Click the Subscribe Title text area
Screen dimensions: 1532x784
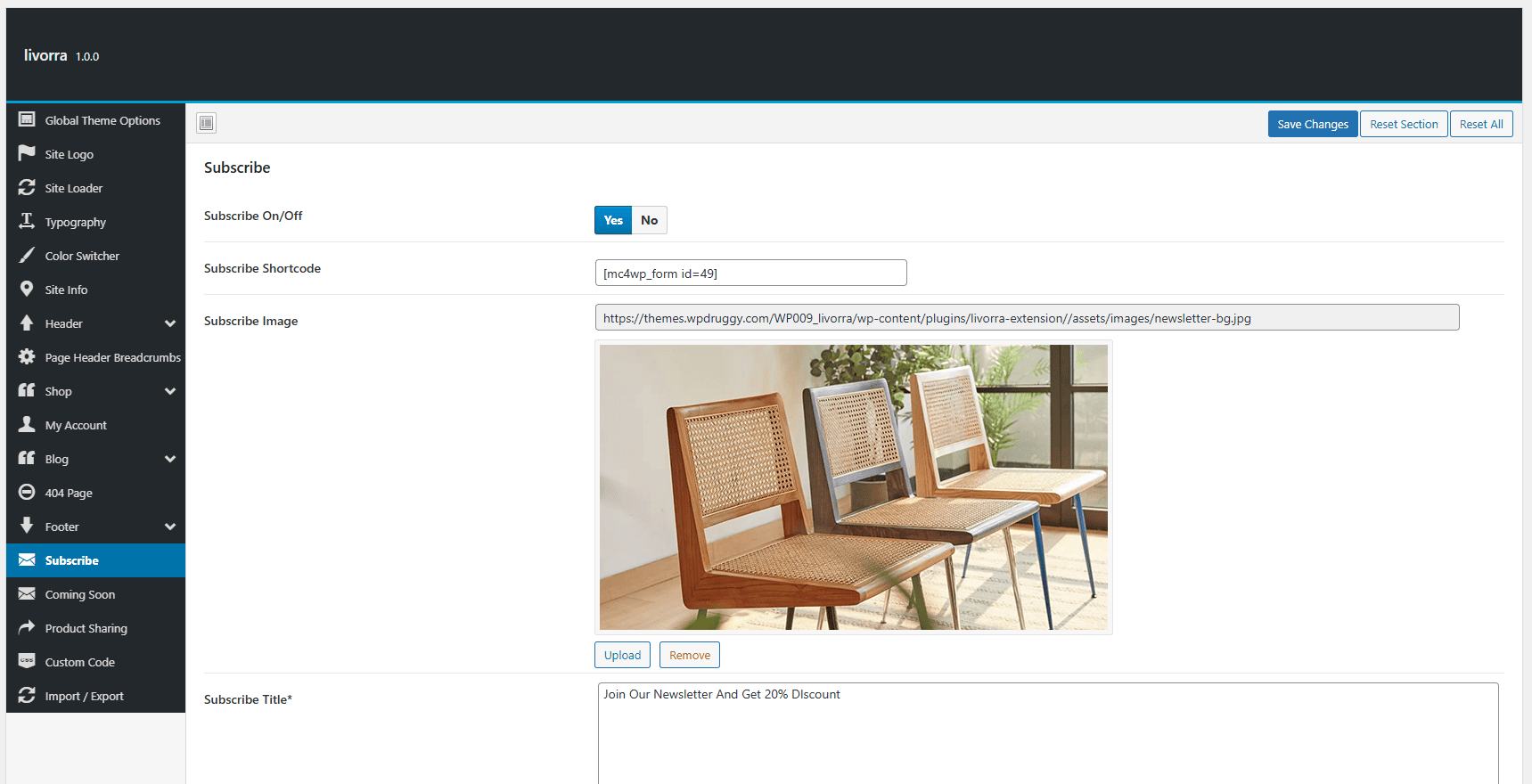1048,733
